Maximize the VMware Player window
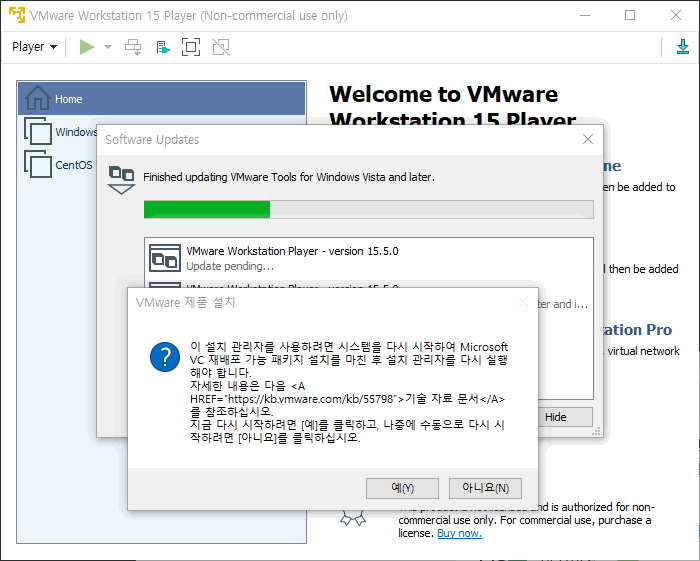The height and width of the screenshot is (561, 700). coord(630,15)
